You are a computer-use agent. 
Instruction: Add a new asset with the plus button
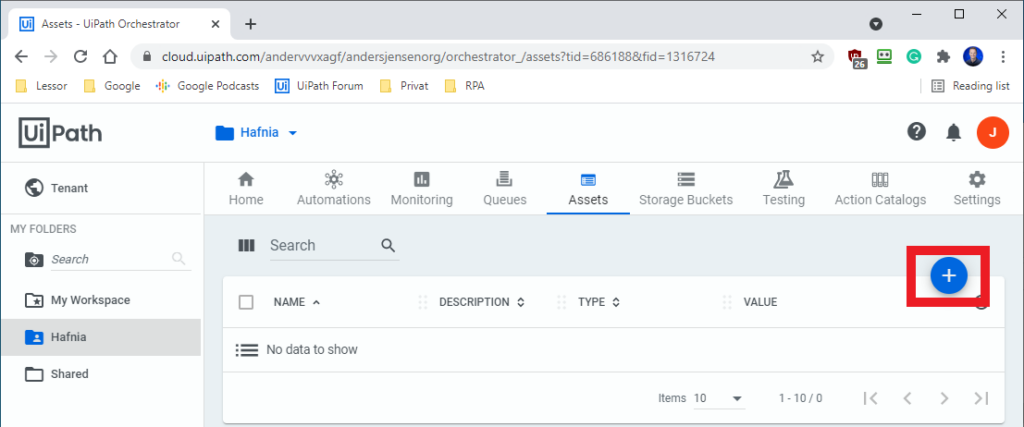point(948,276)
